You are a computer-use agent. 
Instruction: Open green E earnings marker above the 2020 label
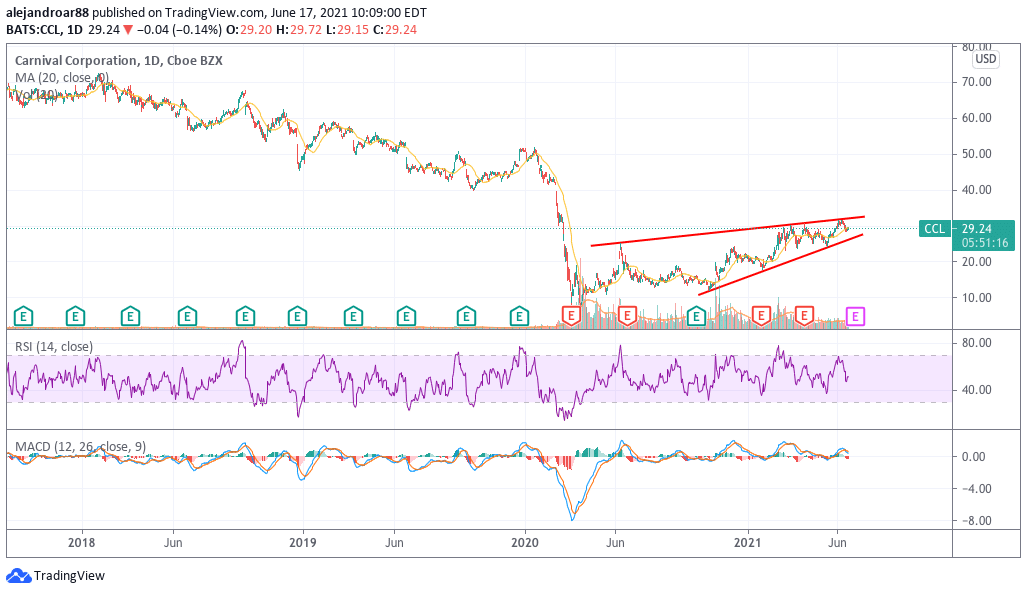coord(519,317)
